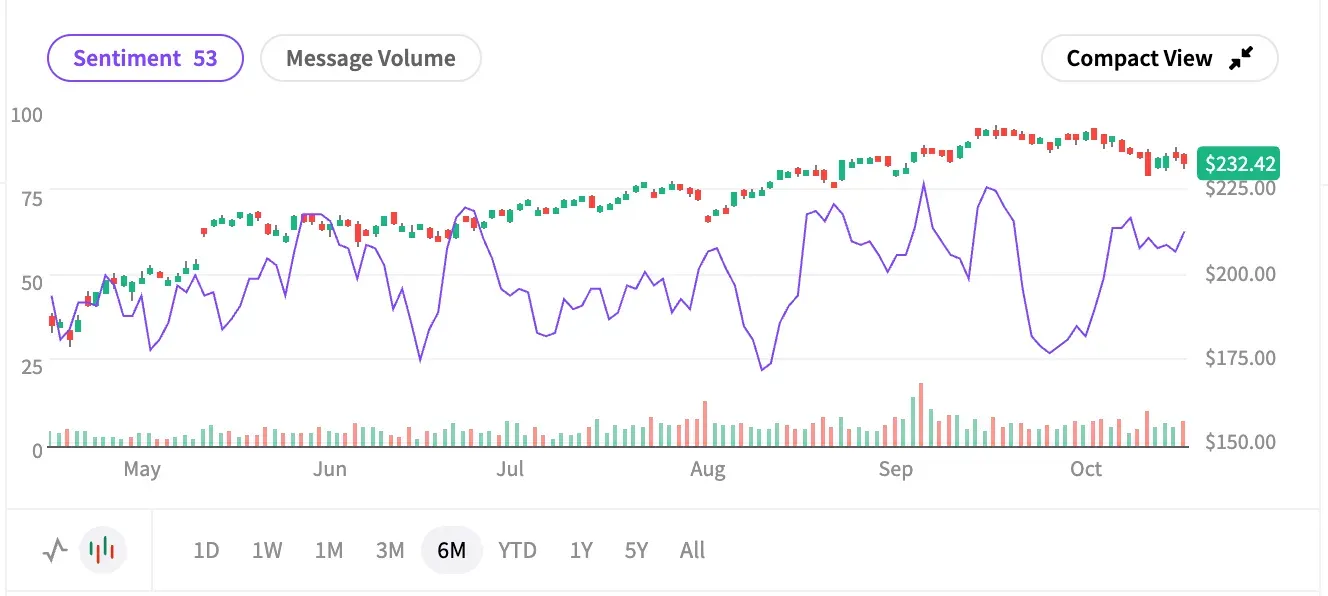Click the $200.00 price axis label
The height and width of the screenshot is (596, 1328).
click(1240, 273)
